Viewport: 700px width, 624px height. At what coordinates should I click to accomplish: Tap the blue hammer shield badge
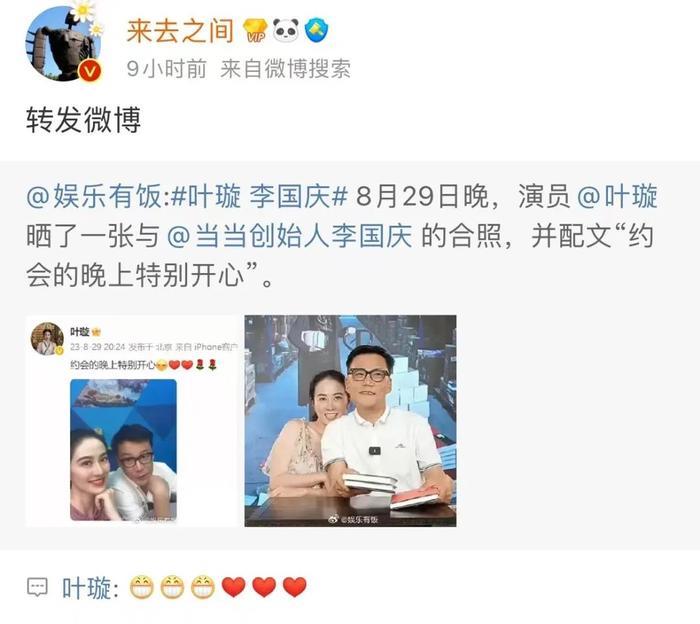[316, 30]
